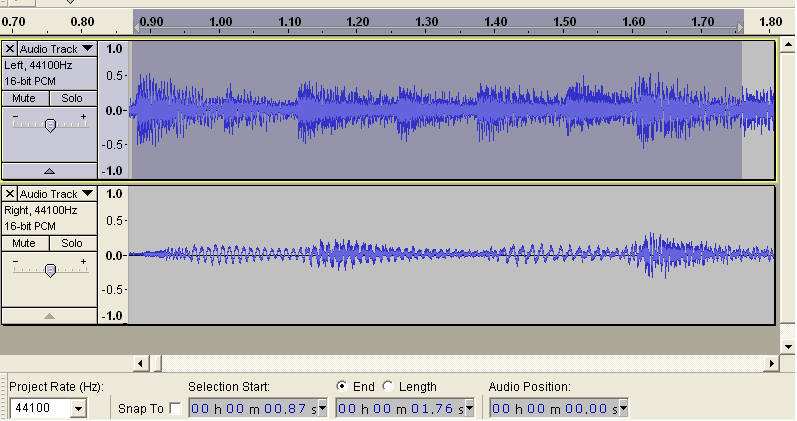
Task: Click the selection start arrow on the ruler
Action: pos(136,28)
